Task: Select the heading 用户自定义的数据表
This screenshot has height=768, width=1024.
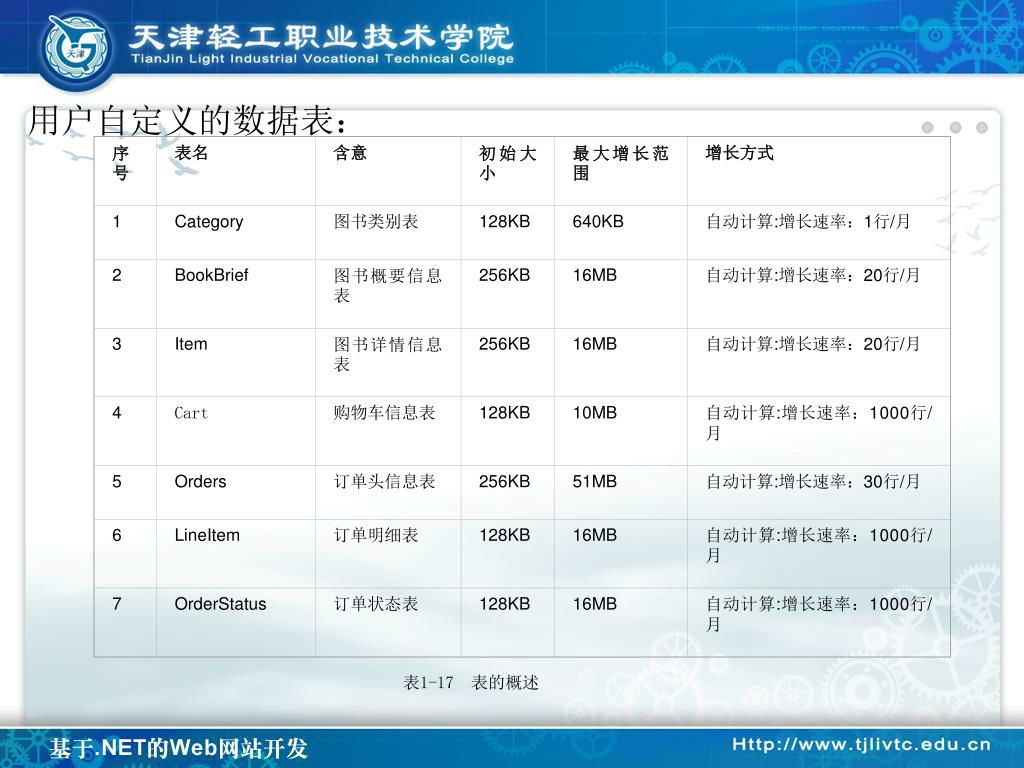Action: 187,120
